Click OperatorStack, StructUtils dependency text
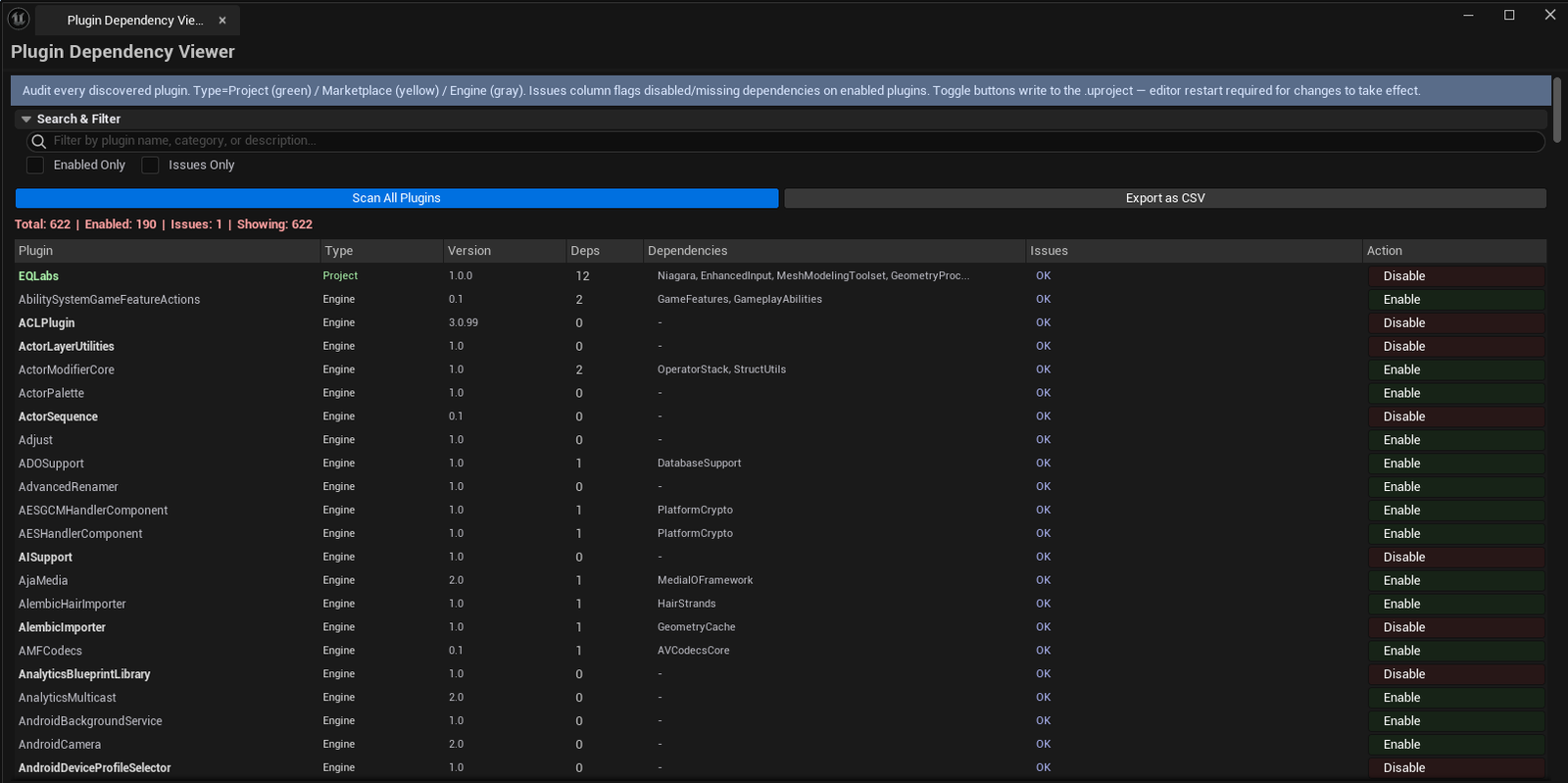Viewport: 1568px width, 783px height. pyautogui.click(x=721, y=370)
